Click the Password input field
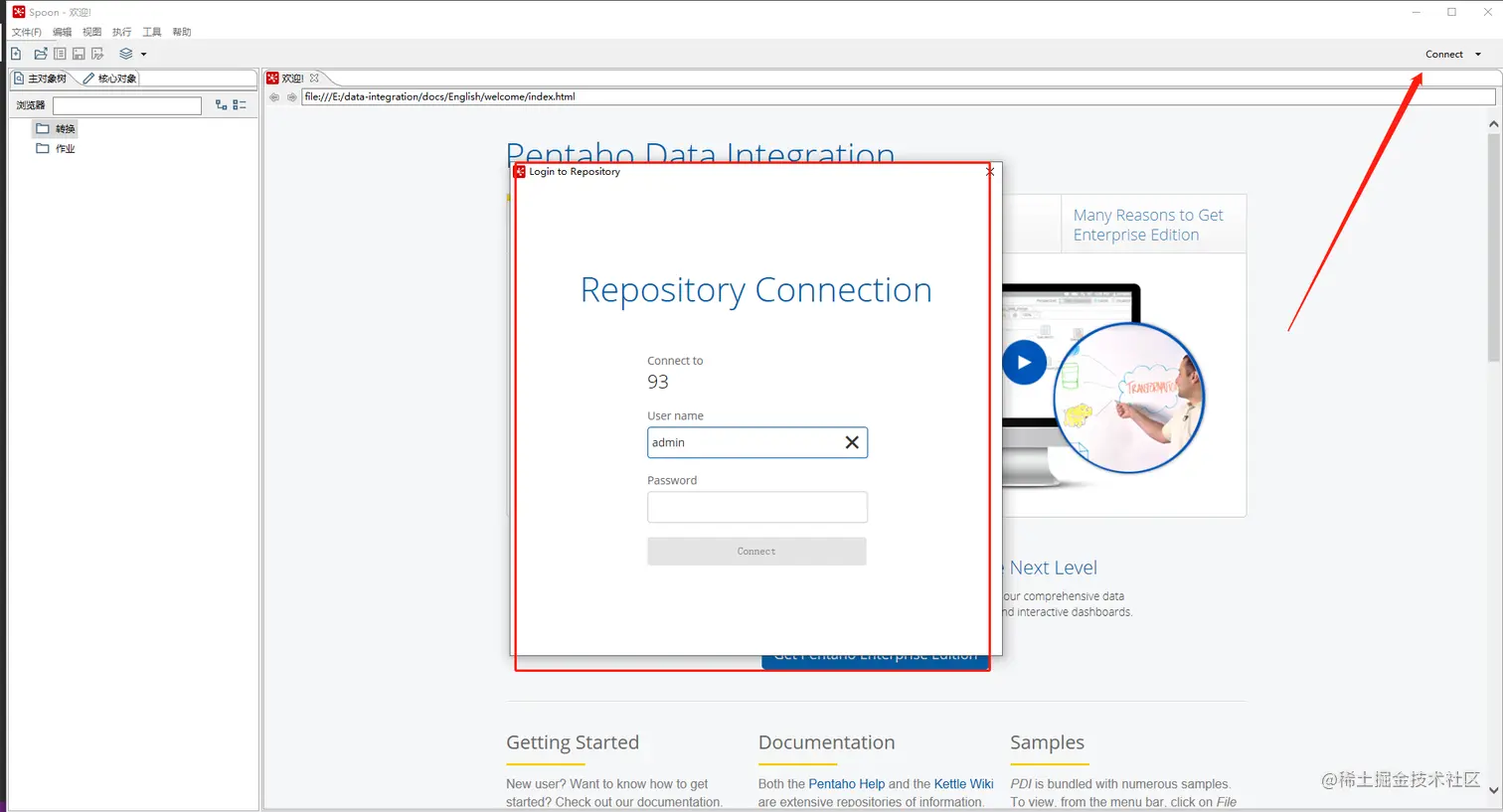Screen dimensions: 1503x812 pyautogui.click(x=757, y=507)
